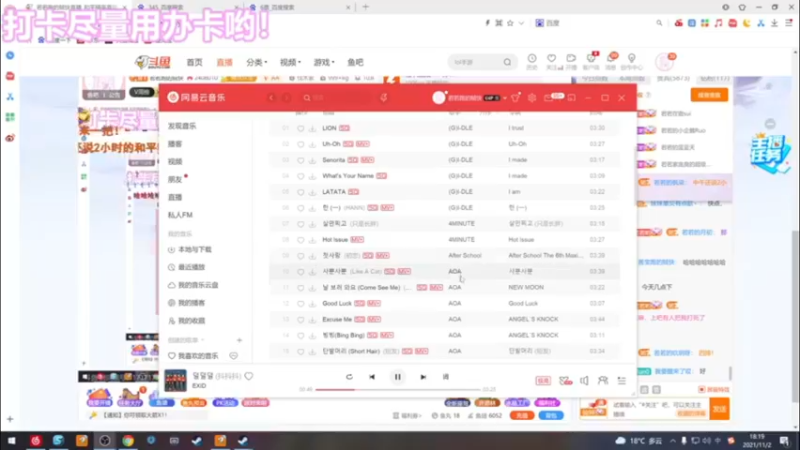Download the song Short Hair
Image resolution: width=800 pixels, height=450 pixels.
(312, 352)
